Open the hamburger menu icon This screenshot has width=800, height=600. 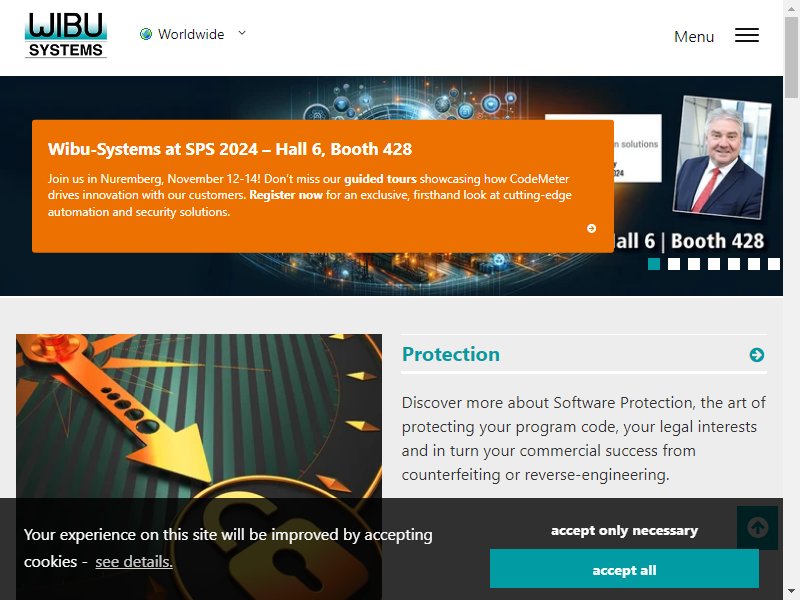coord(747,35)
